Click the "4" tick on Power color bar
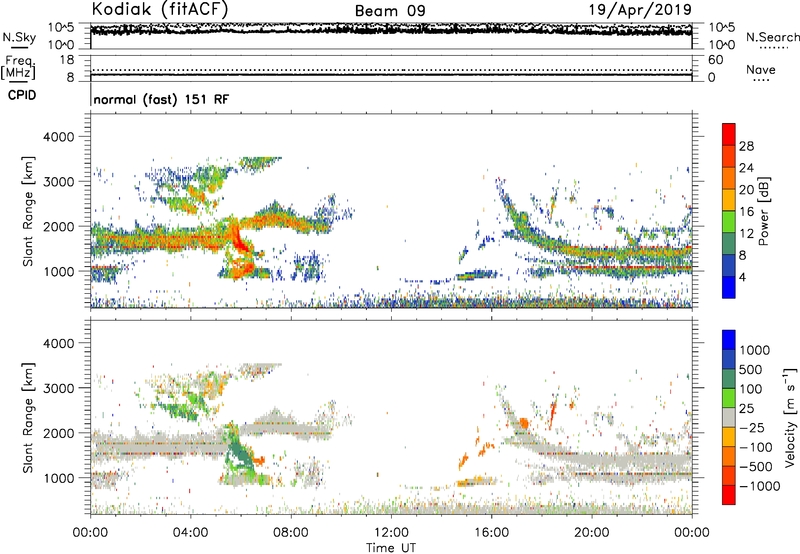 (743, 277)
